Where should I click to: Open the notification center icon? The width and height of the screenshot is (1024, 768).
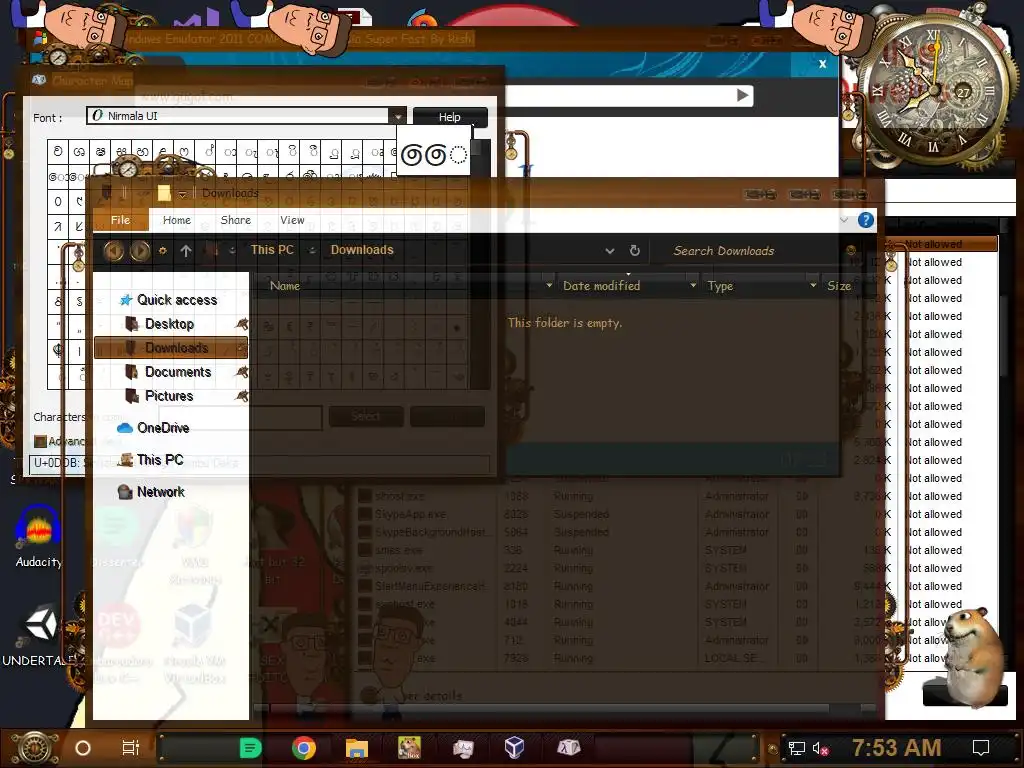click(981, 748)
